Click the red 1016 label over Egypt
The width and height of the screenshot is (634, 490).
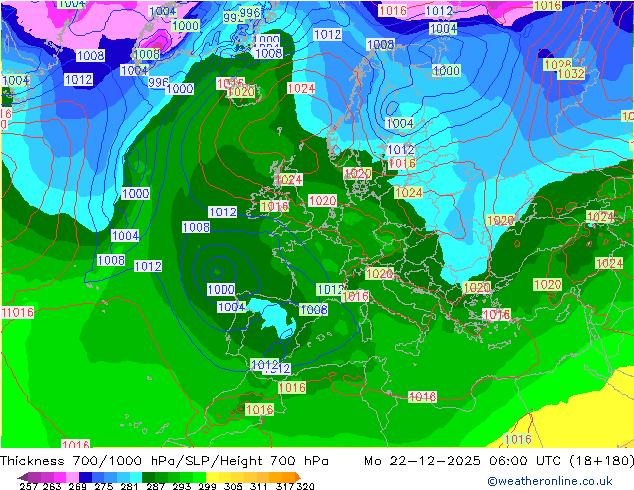(518, 439)
